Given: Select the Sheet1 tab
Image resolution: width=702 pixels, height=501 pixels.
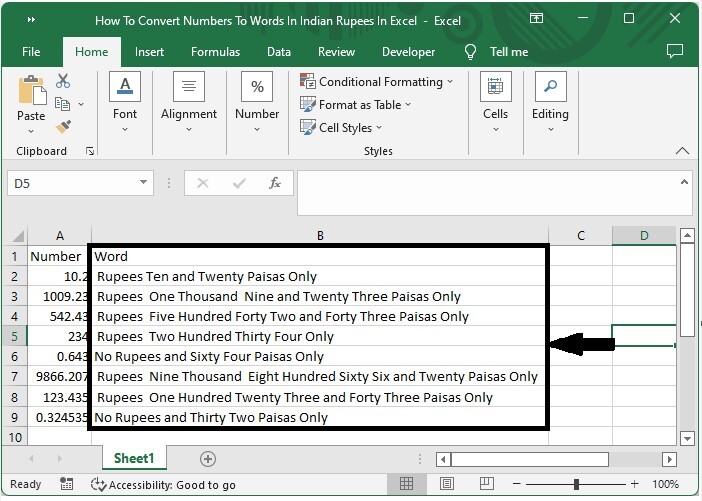Looking at the screenshot, I should (x=134, y=458).
